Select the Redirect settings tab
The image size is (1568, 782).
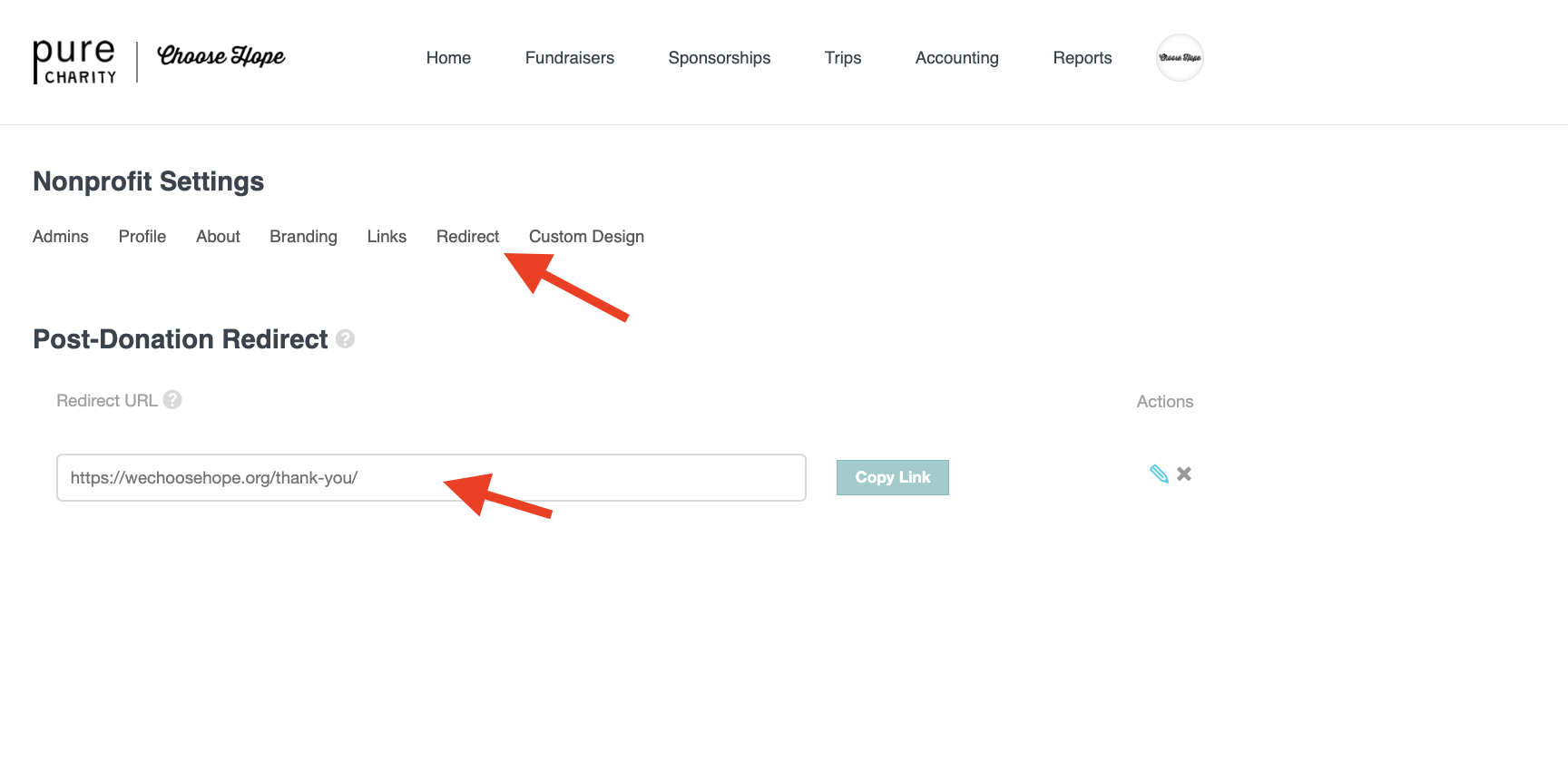[467, 237]
